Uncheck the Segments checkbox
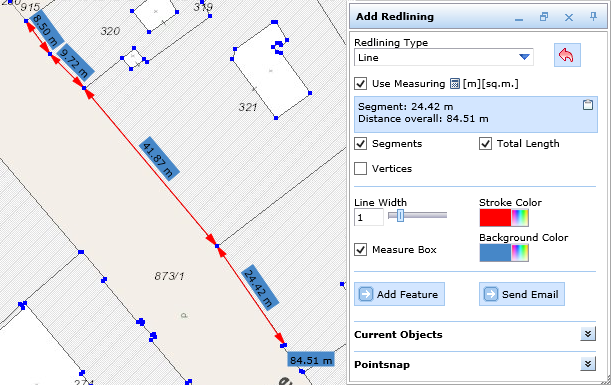This screenshot has width=611, height=385. point(360,143)
